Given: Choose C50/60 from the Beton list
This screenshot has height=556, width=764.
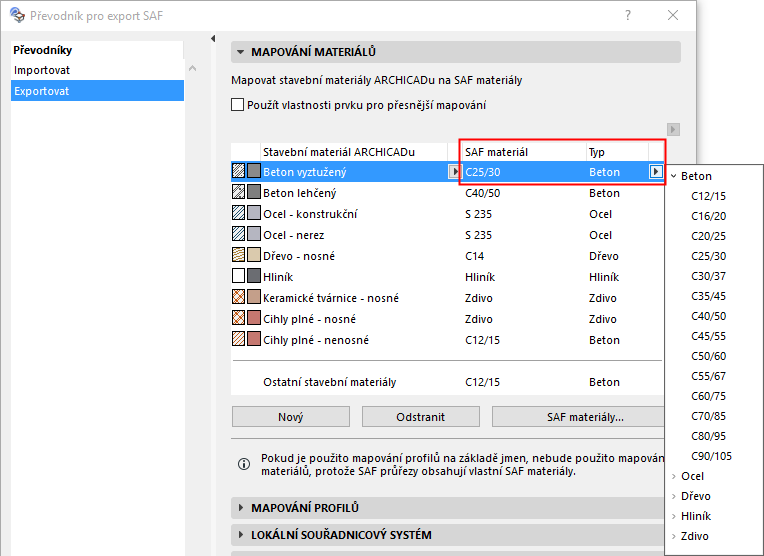Looking at the screenshot, I should [708, 356].
